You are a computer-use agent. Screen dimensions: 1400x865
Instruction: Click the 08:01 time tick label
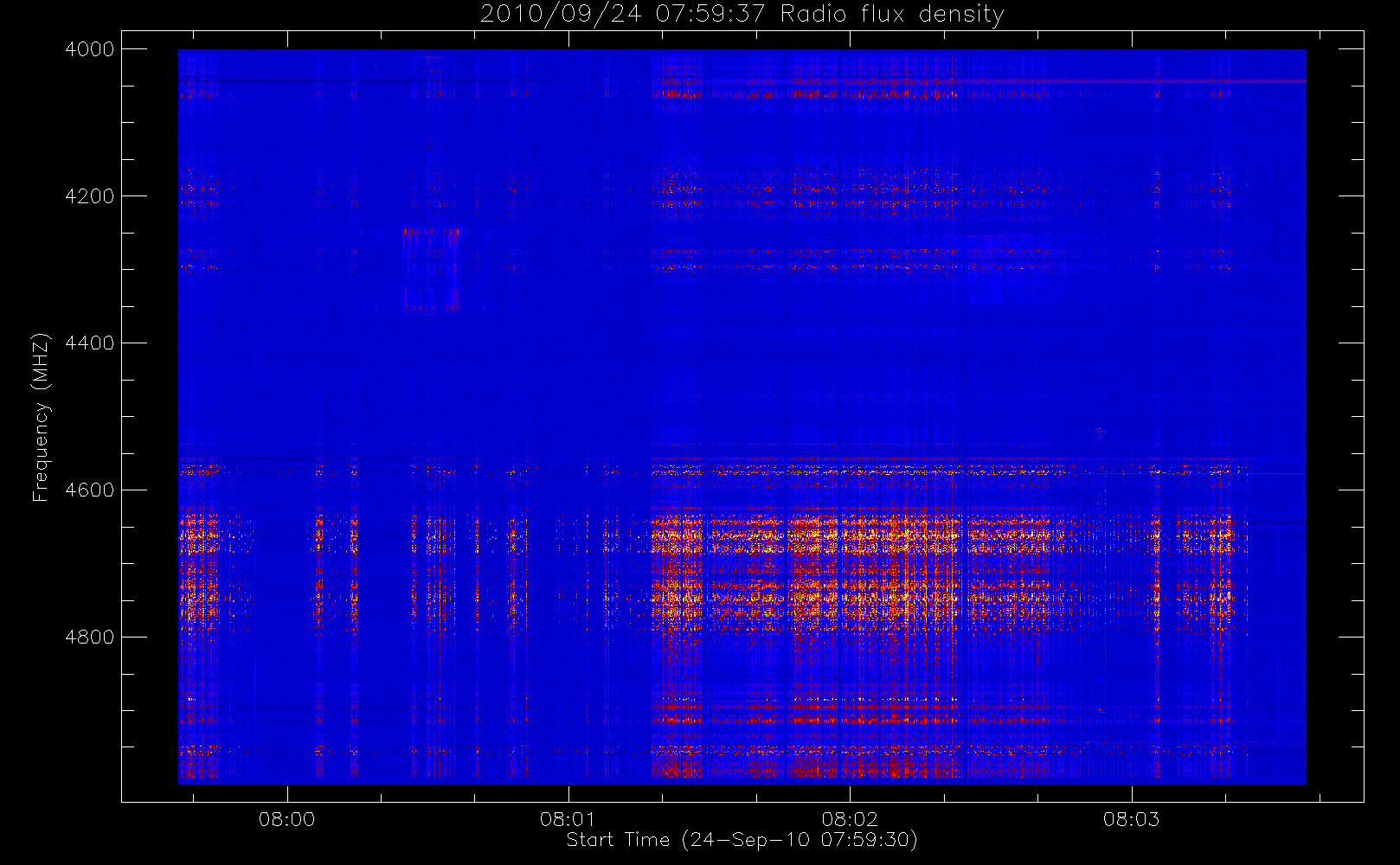[x=568, y=818]
